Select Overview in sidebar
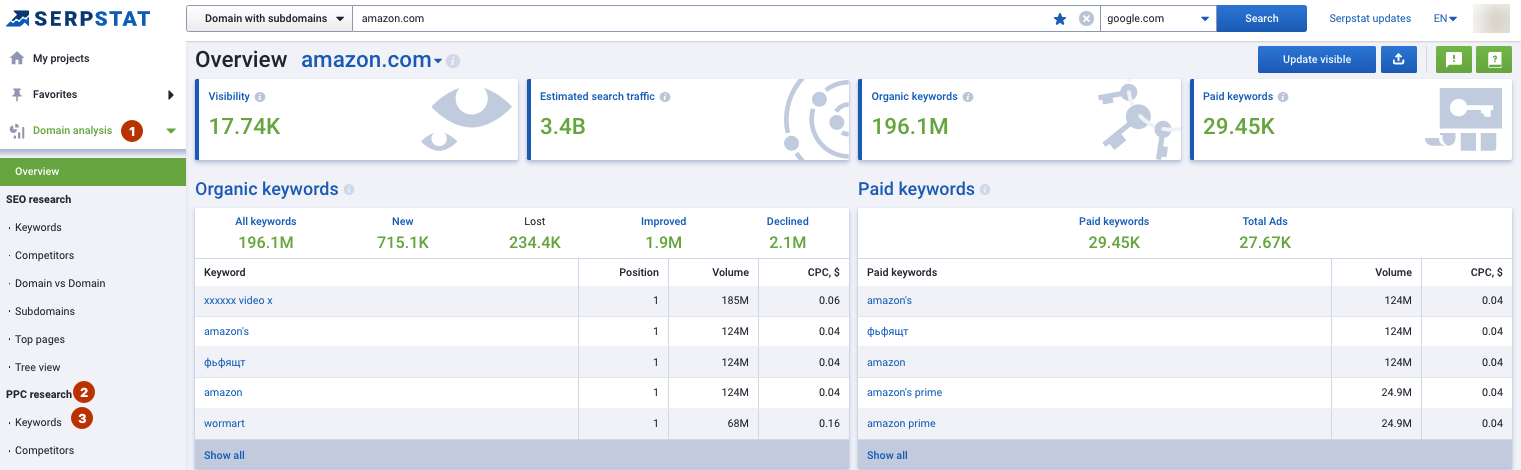The image size is (1521, 470). [93, 172]
